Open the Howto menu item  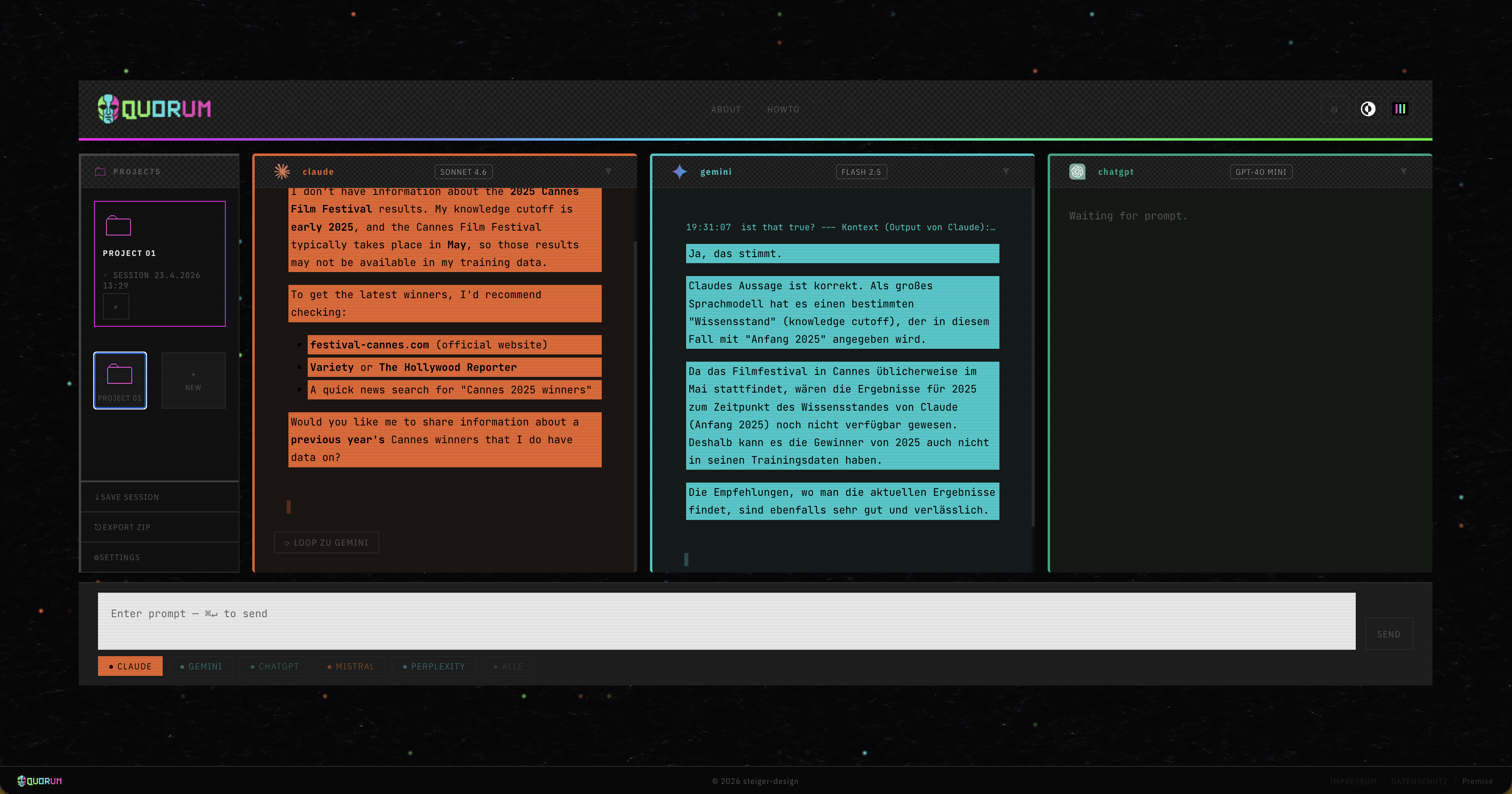[x=783, y=109]
